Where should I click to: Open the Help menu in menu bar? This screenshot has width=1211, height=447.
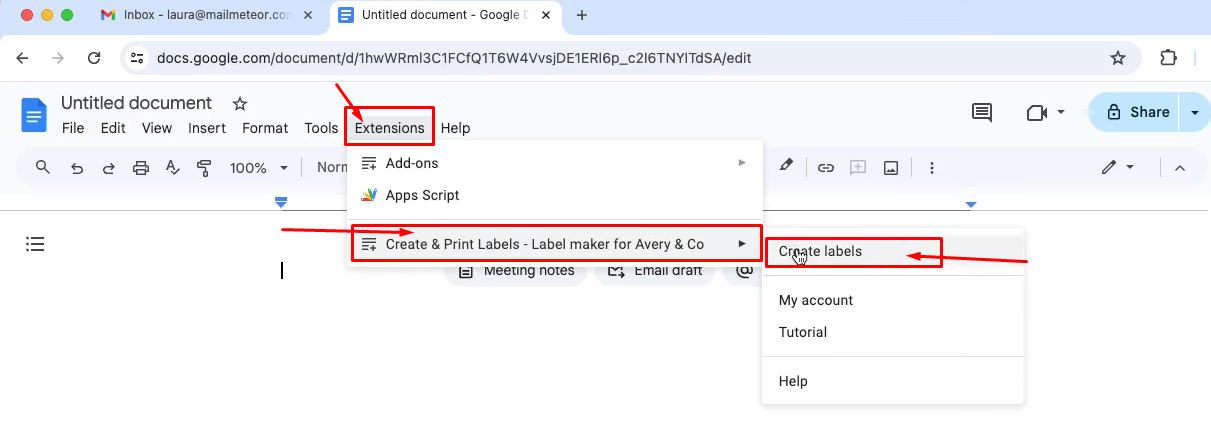pos(455,128)
